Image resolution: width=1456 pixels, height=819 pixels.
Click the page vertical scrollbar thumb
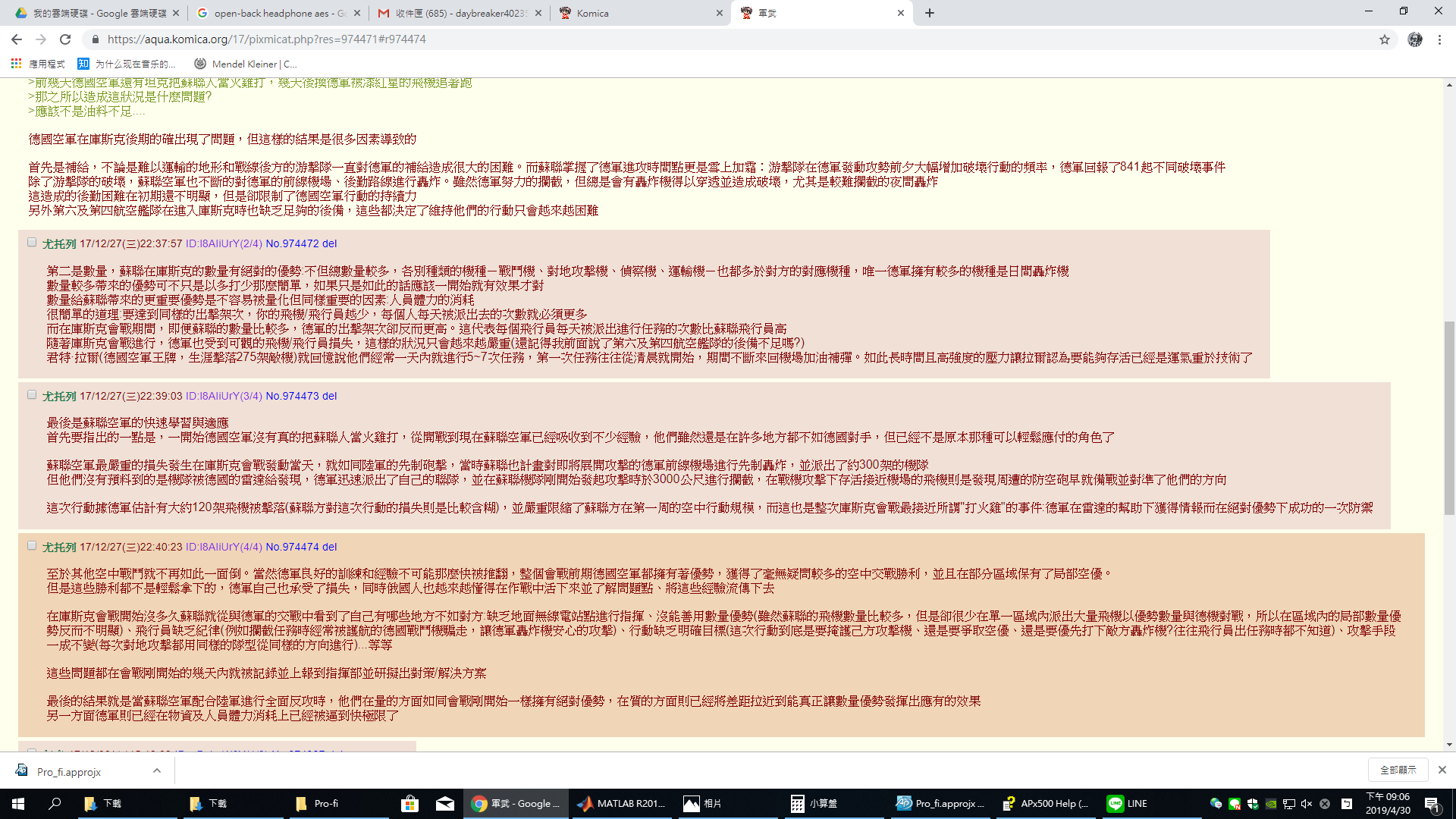point(1449,418)
